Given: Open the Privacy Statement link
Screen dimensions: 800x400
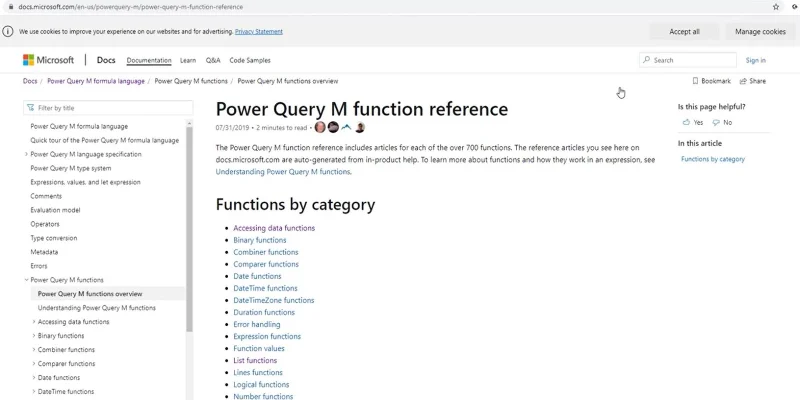Looking at the screenshot, I should [259, 32].
